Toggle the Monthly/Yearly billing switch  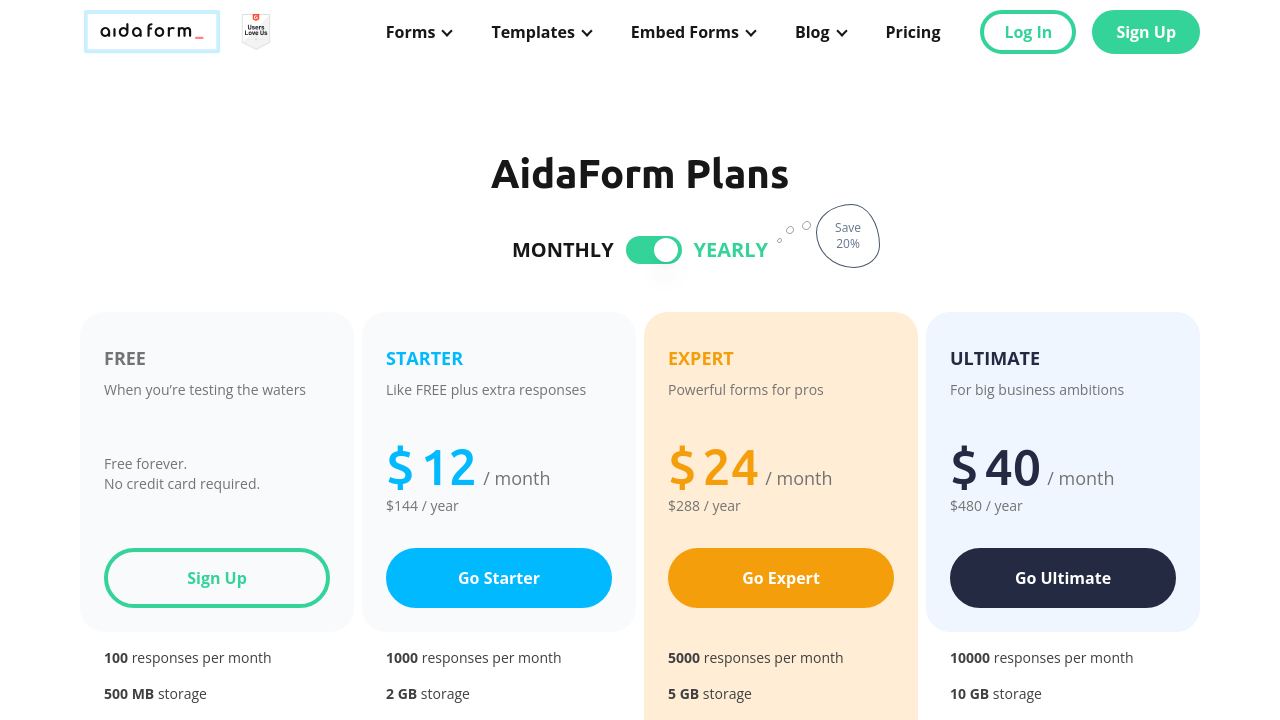point(654,250)
